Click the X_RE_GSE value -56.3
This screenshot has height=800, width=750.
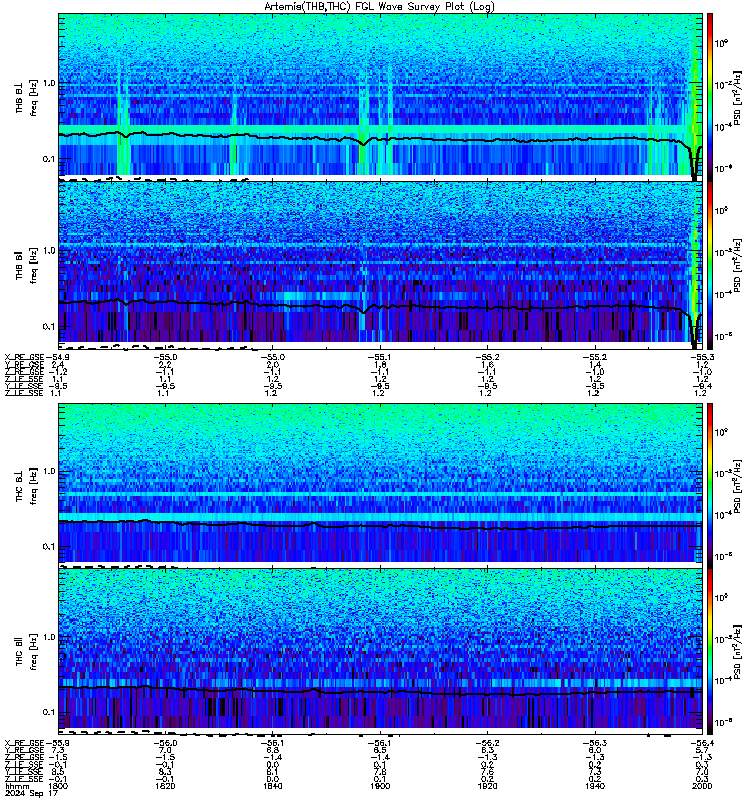tap(595, 743)
